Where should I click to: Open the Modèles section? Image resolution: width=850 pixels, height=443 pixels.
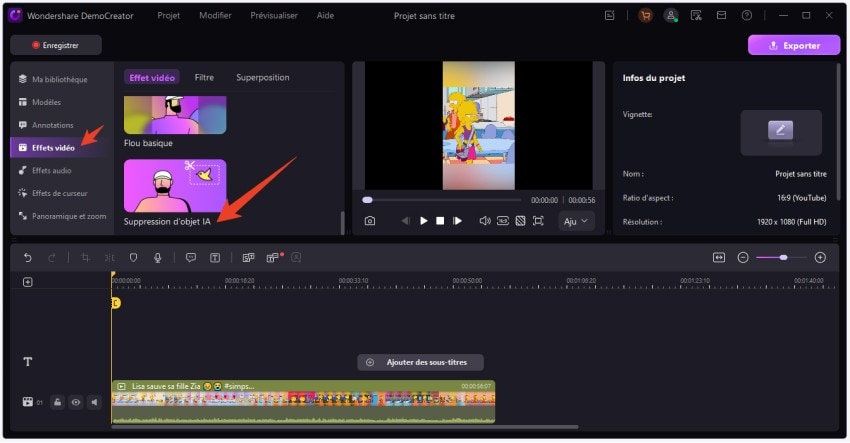pos(40,102)
